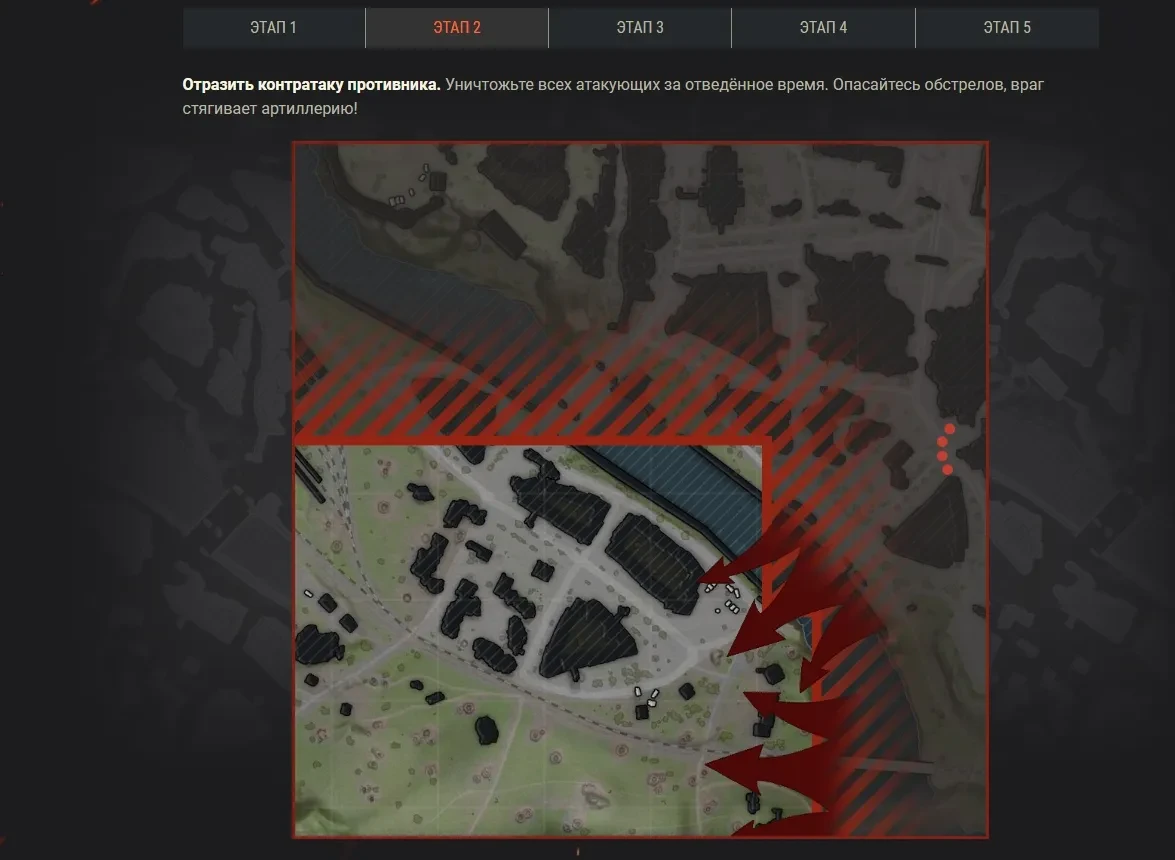The width and height of the screenshot is (1175, 860).
Task: Open the ЭТАП 3 tab
Action: (x=640, y=28)
